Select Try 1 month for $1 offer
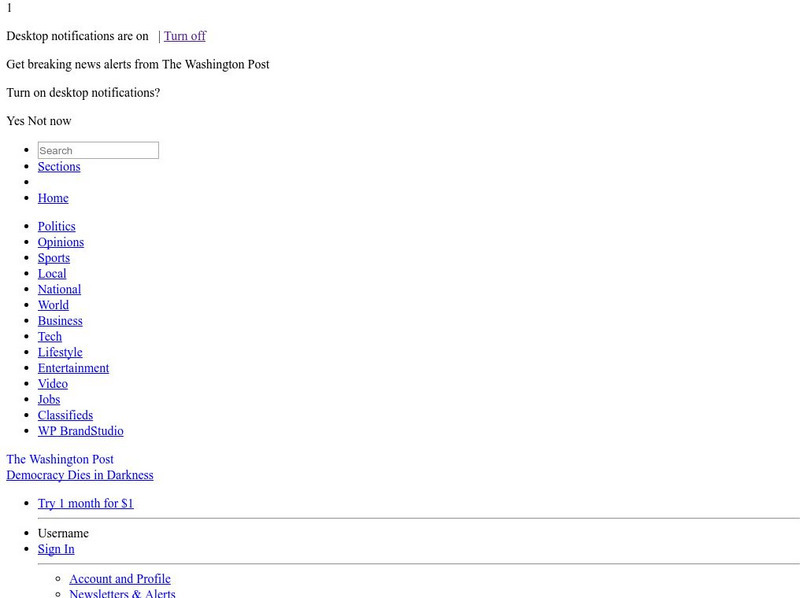This screenshot has width=800, height=598. pyautogui.click(x=86, y=504)
